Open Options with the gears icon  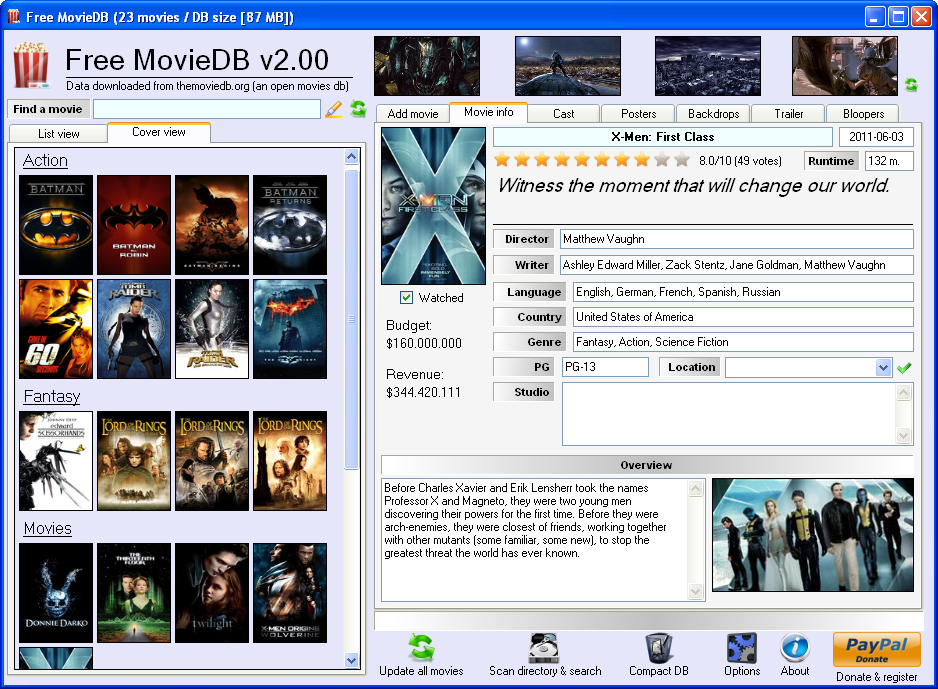click(x=742, y=648)
